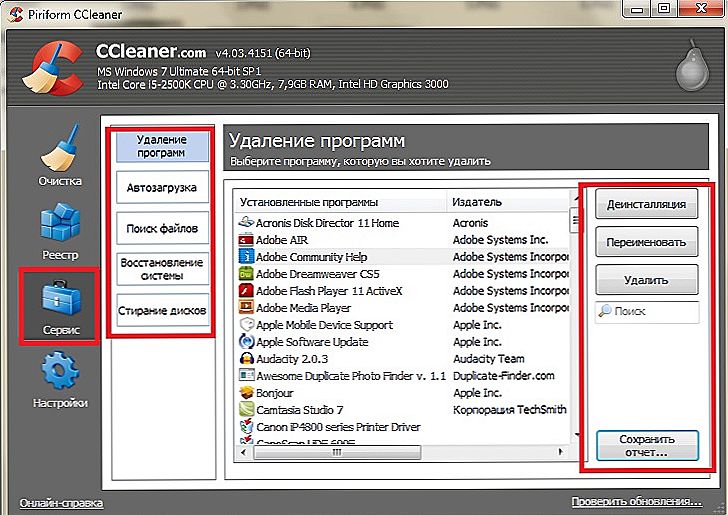Viewport: 728px width, 515px height.
Task: Click Сохранить отчет button
Action: coord(647,445)
